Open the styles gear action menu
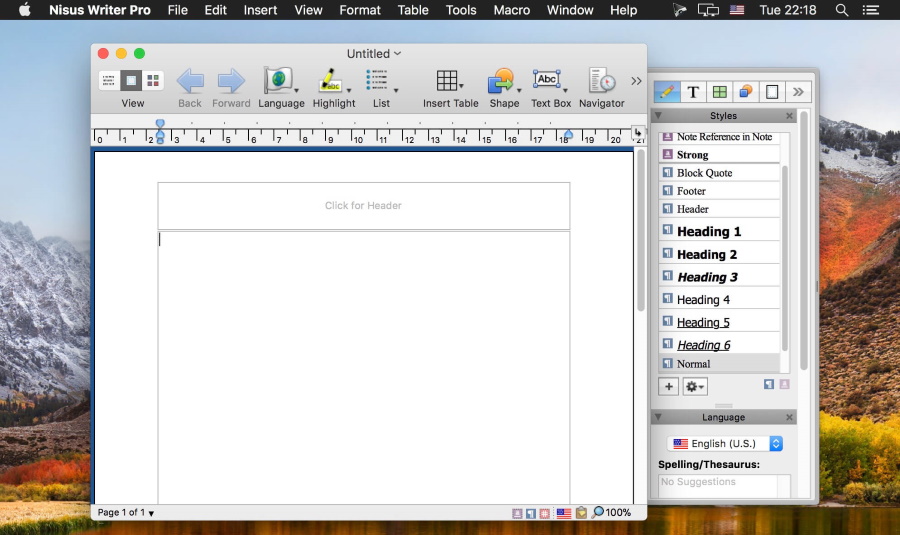The image size is (900, 535). pyautogui.click(x=695, y=386)
